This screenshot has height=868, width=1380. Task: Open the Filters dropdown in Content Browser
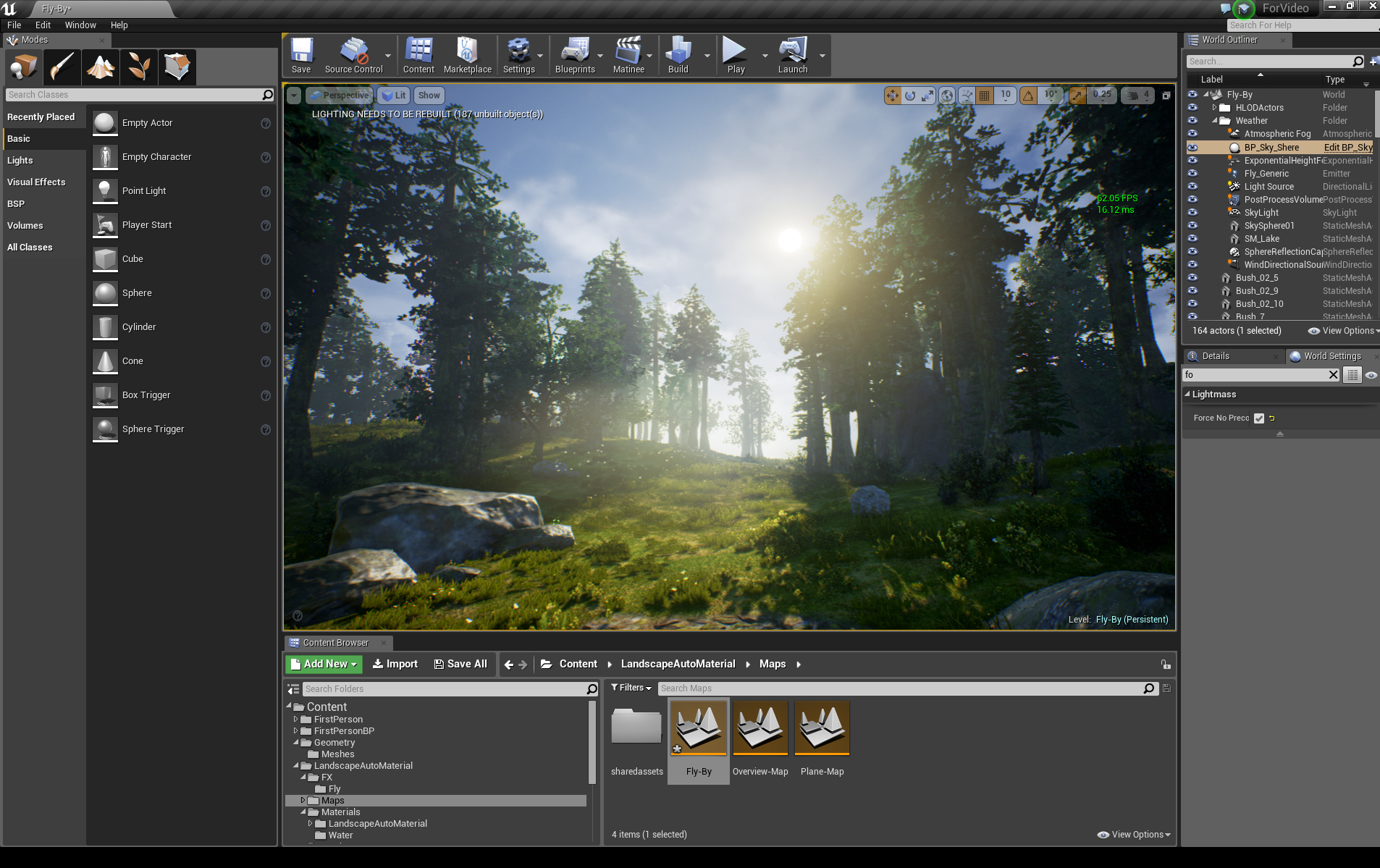631,688
